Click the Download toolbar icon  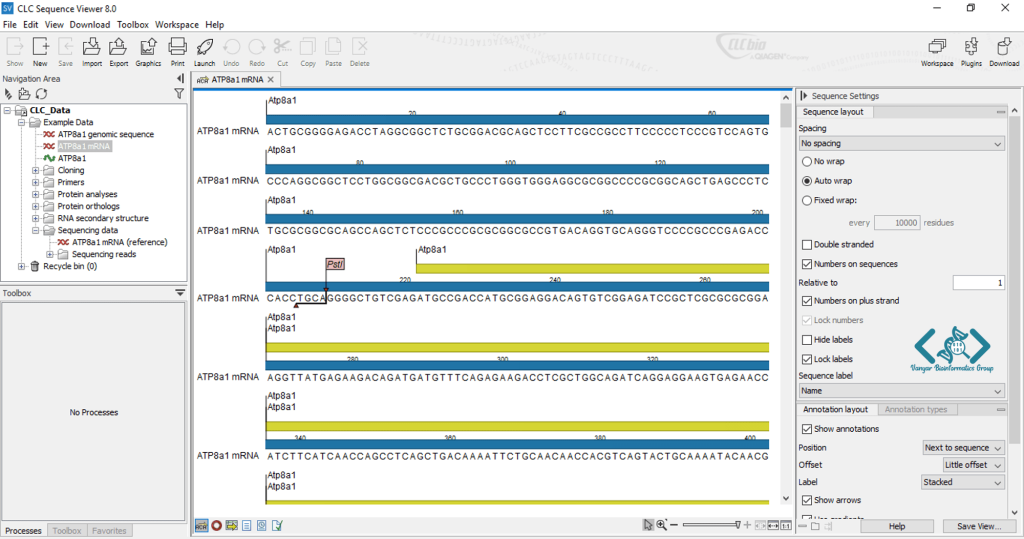(1004, 52)
